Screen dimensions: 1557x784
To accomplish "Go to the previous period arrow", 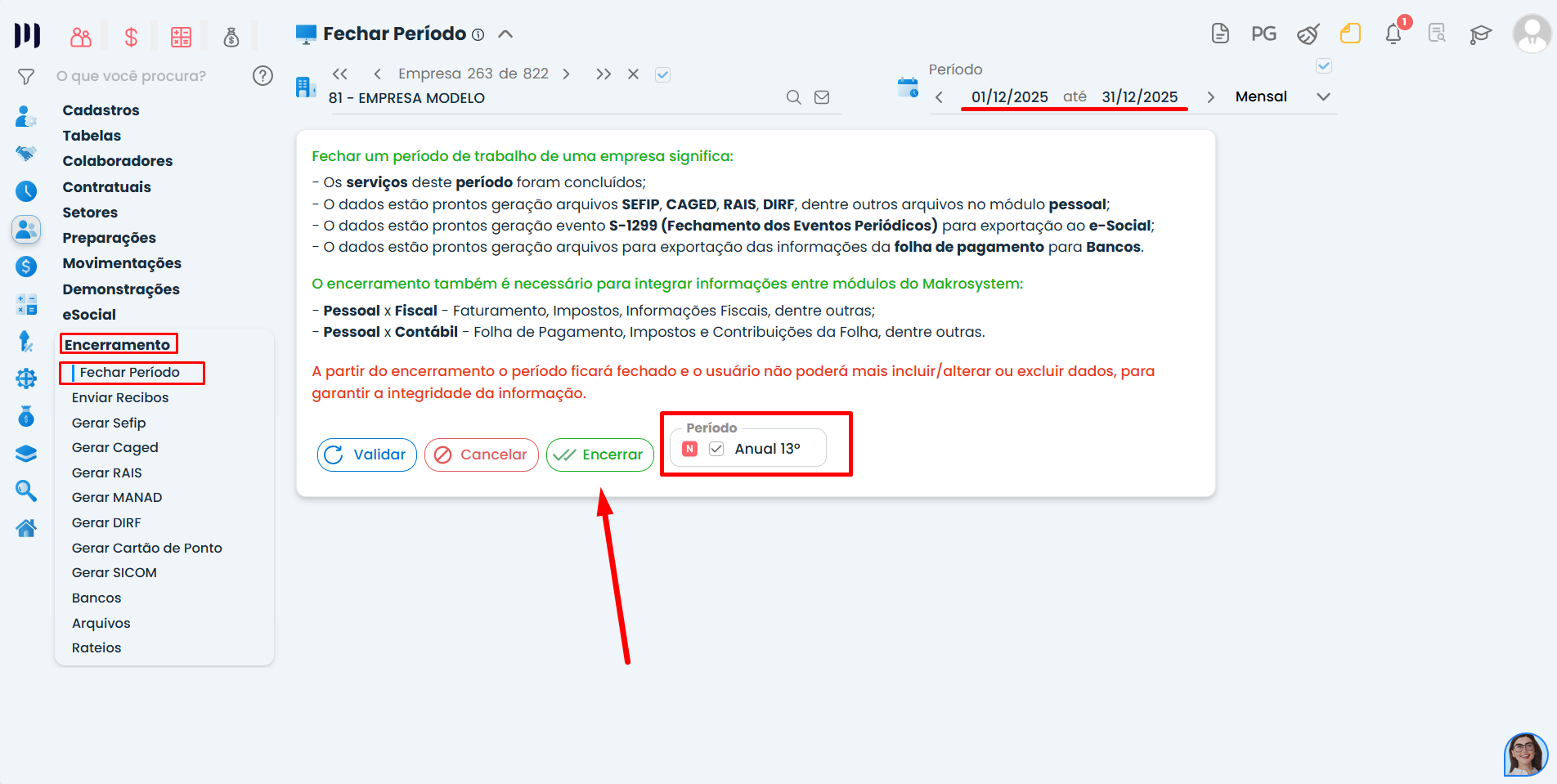I will (939, 97).
